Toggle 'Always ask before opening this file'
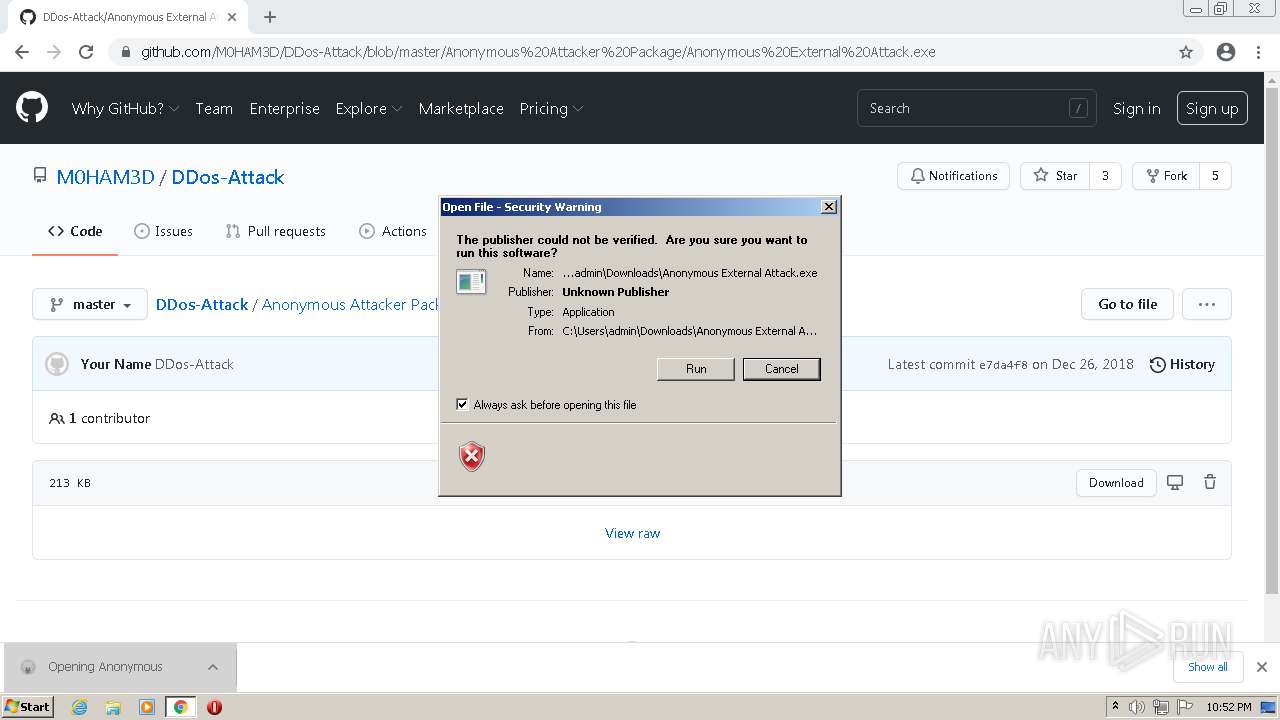The image size is (1280, 720). 462,404
